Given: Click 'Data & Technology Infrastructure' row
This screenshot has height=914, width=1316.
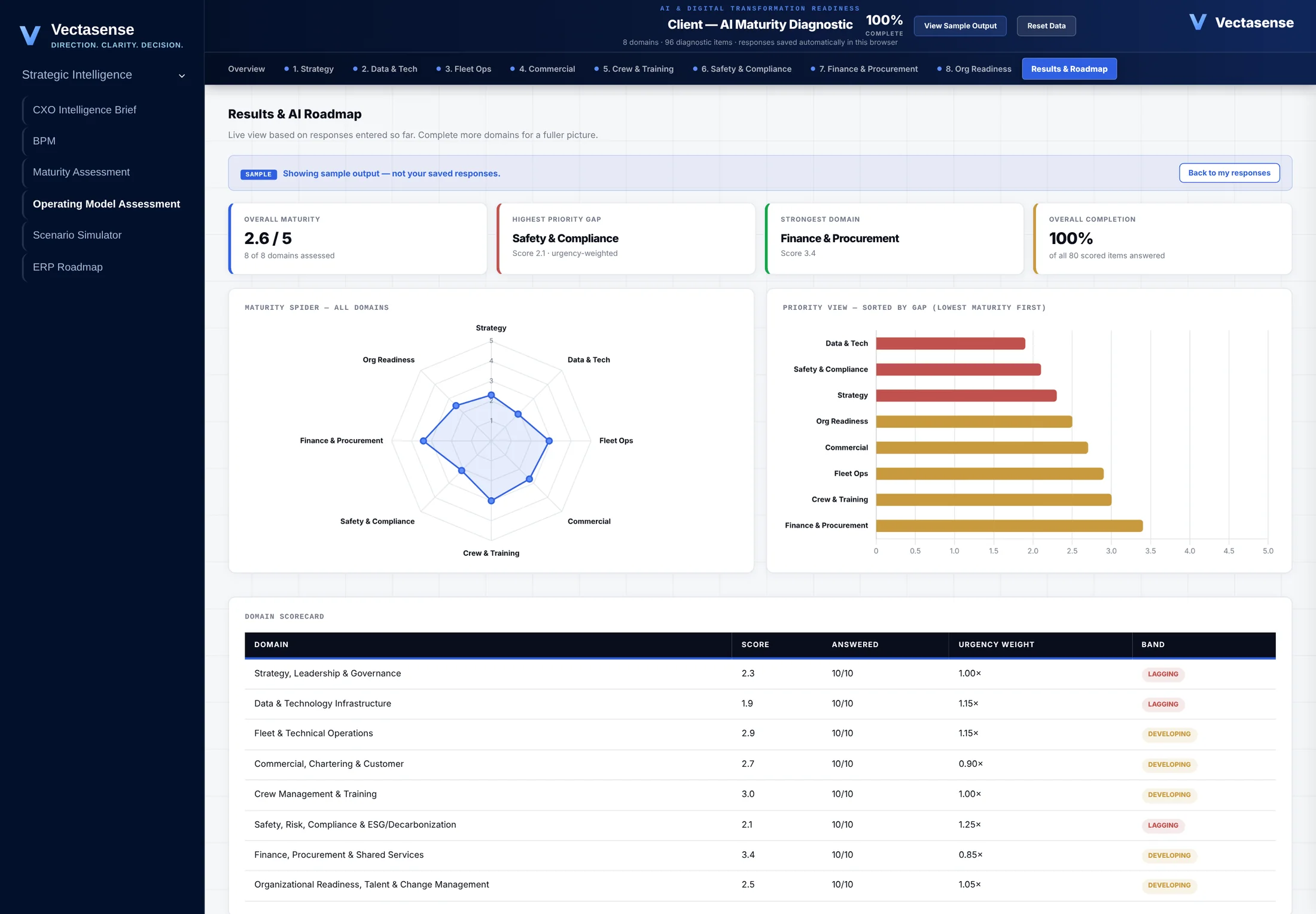Looking at the screenshot, I should (760, 704).
